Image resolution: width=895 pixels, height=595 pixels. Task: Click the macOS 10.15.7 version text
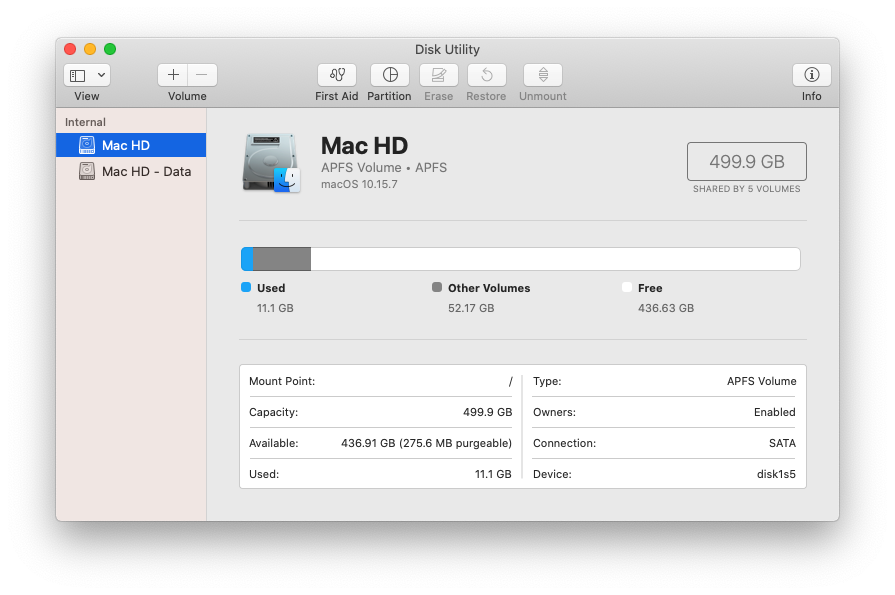[359, 184]
